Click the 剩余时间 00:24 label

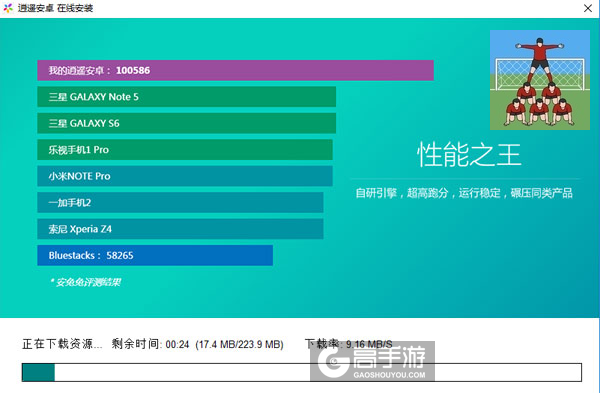(x=150, y=344)
